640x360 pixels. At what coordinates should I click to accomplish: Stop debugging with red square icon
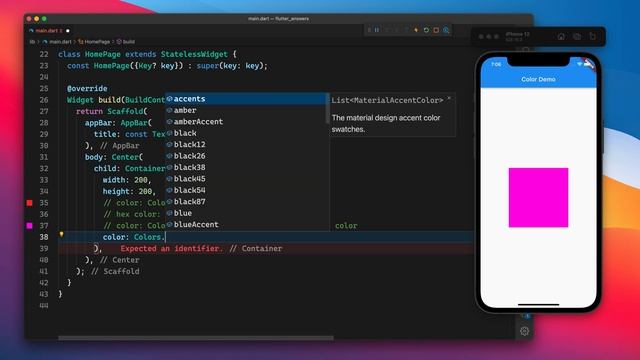[x=436, y=30]
